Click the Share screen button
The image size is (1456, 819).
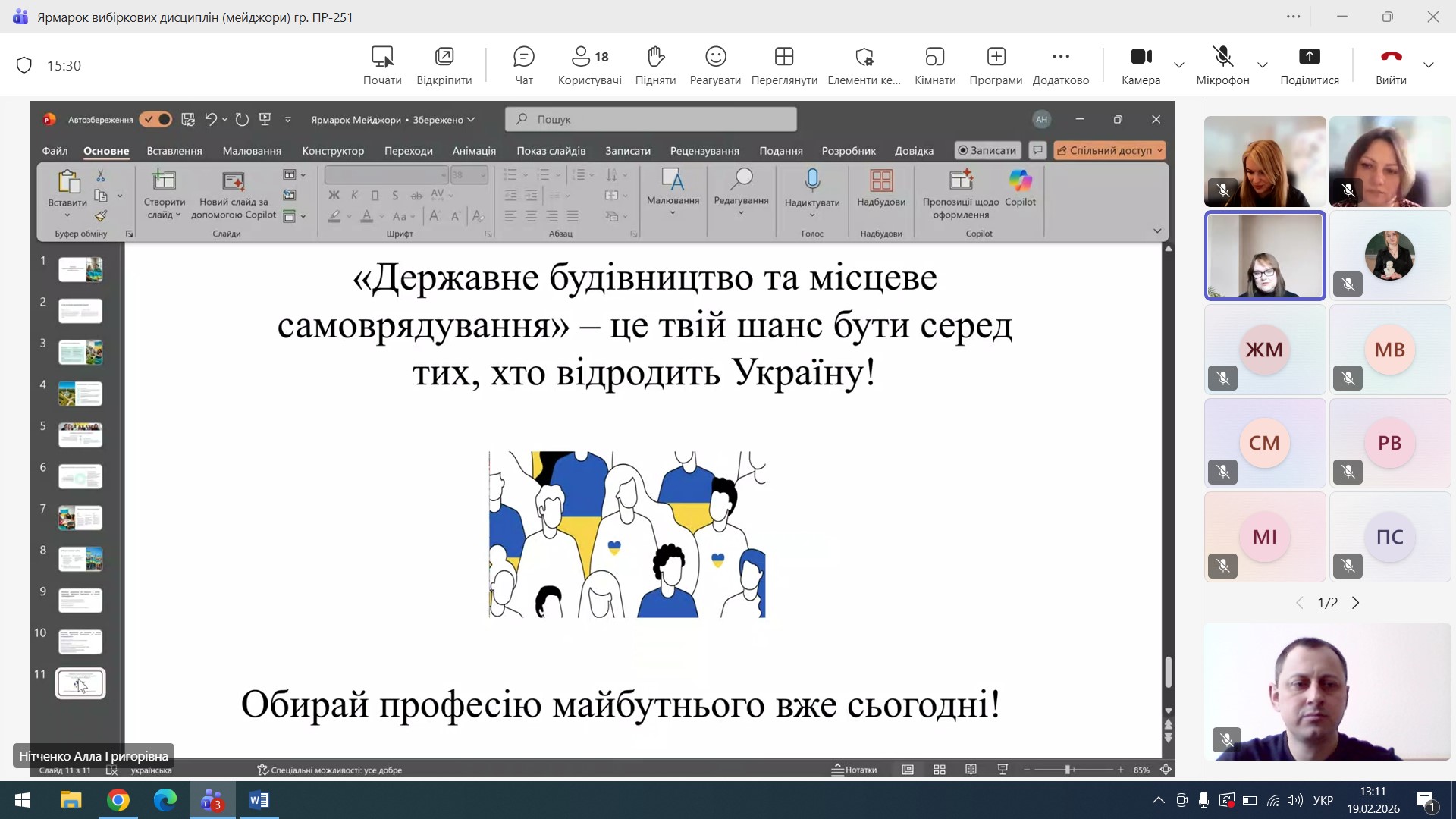(x=1309, y=65)
